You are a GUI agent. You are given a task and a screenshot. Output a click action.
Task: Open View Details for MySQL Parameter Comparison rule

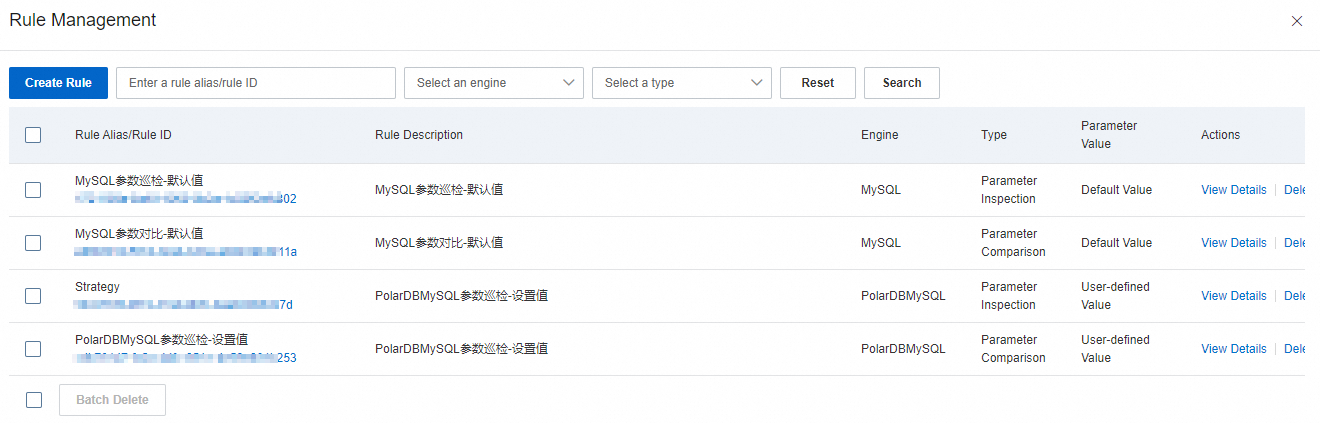[1233, 243]
